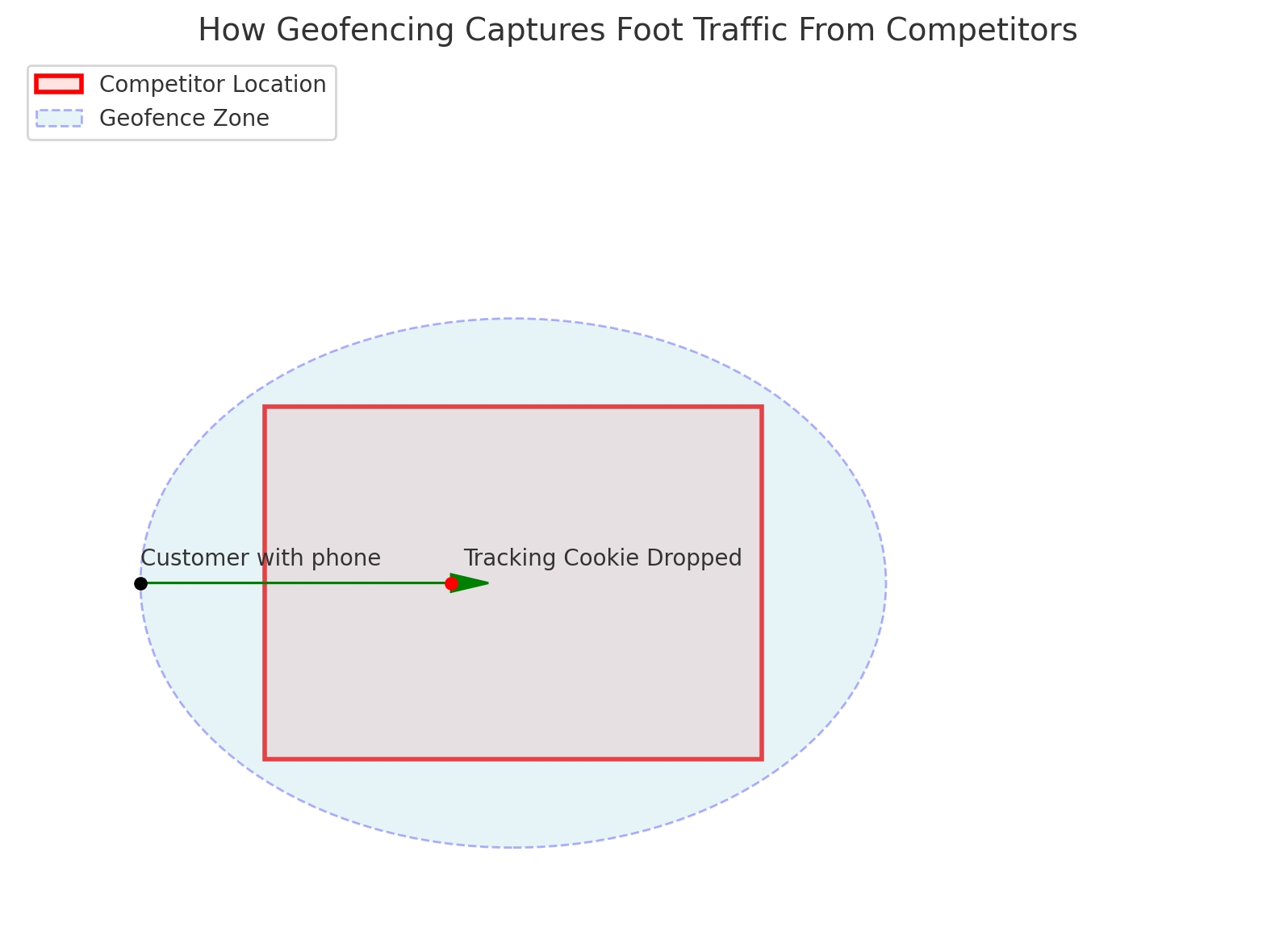Click the top edge of the red rectangle
Screen dimensions: 1275x952
tap(513, 407)
